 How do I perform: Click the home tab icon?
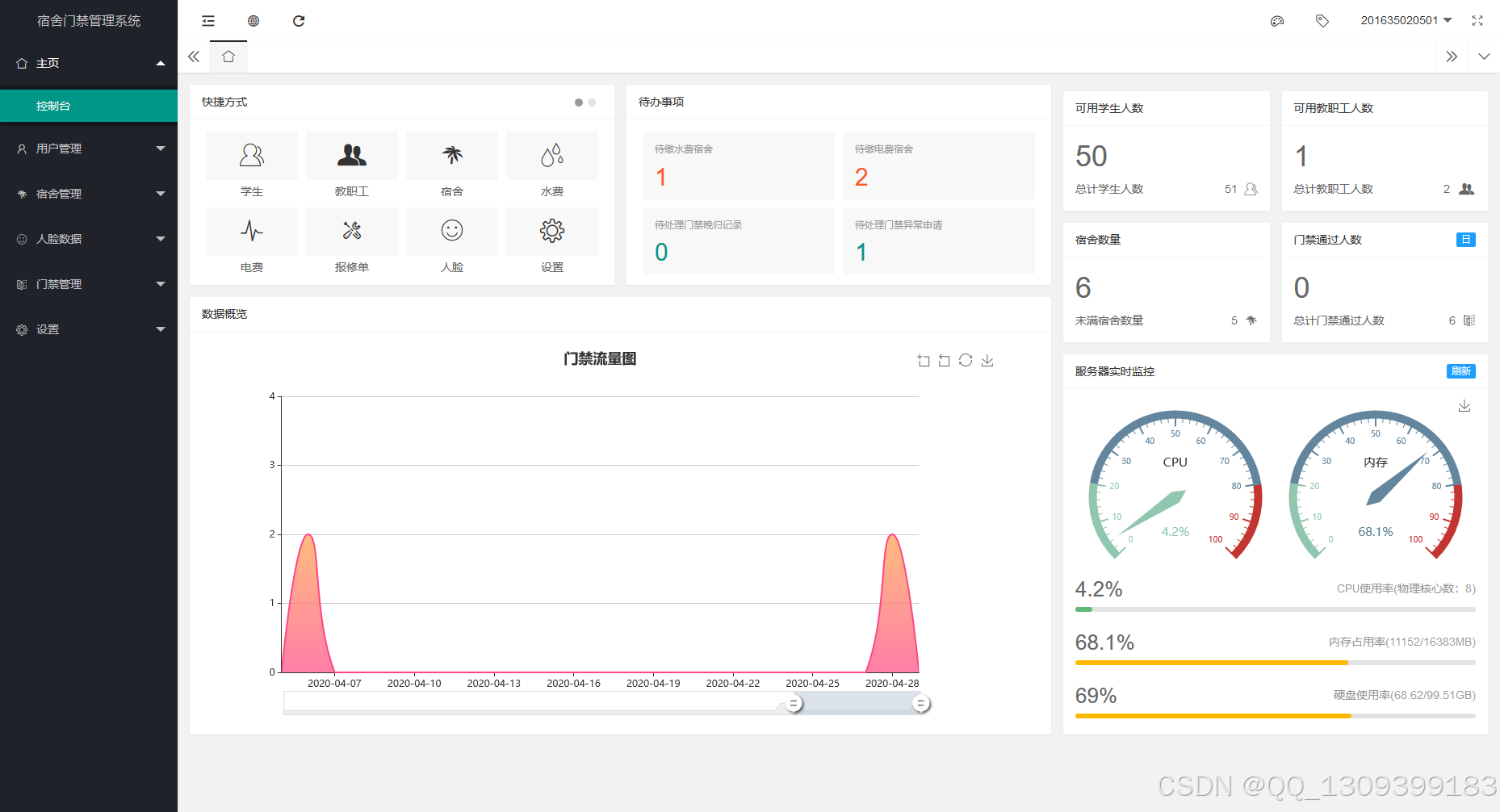228,57
